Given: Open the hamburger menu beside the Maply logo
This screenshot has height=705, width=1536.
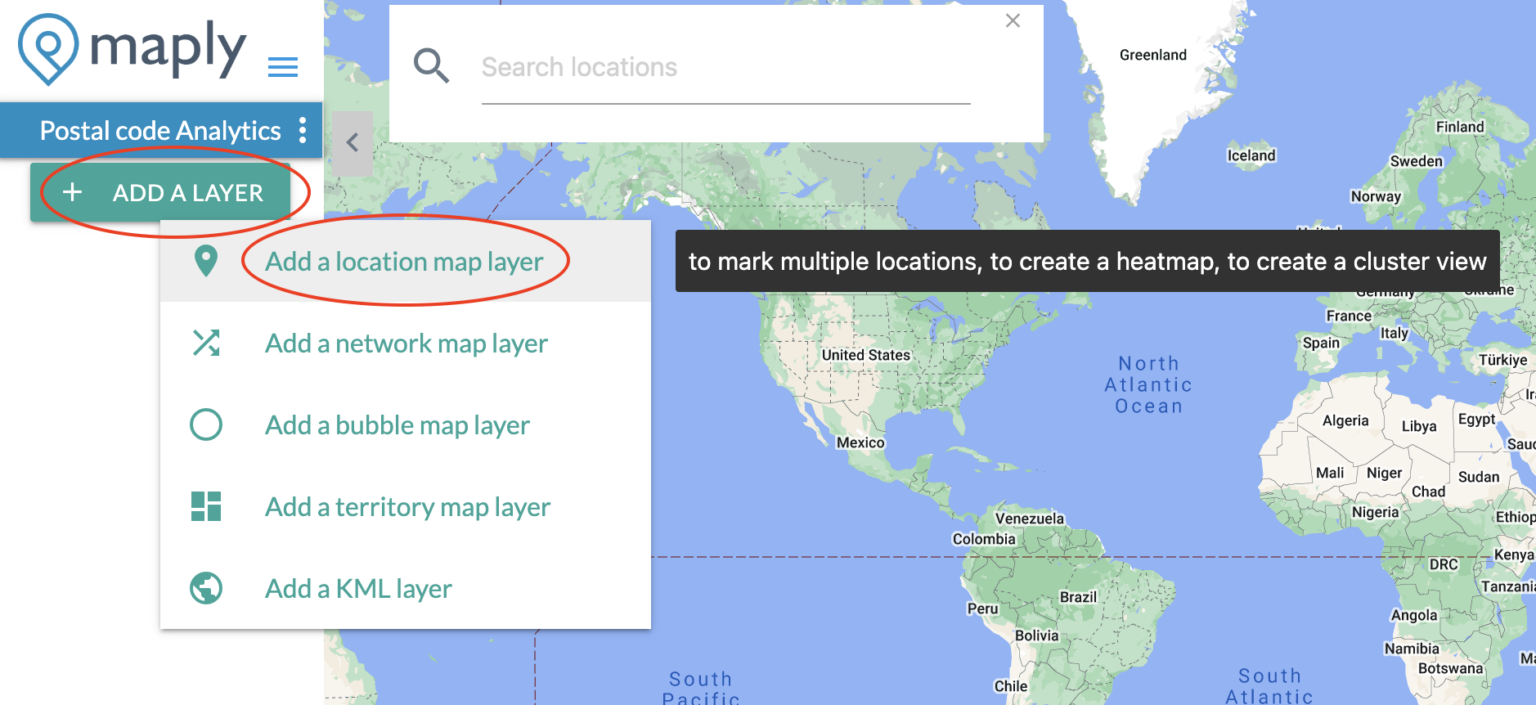Looking at the screenshot, I should [x=282, y=67].
